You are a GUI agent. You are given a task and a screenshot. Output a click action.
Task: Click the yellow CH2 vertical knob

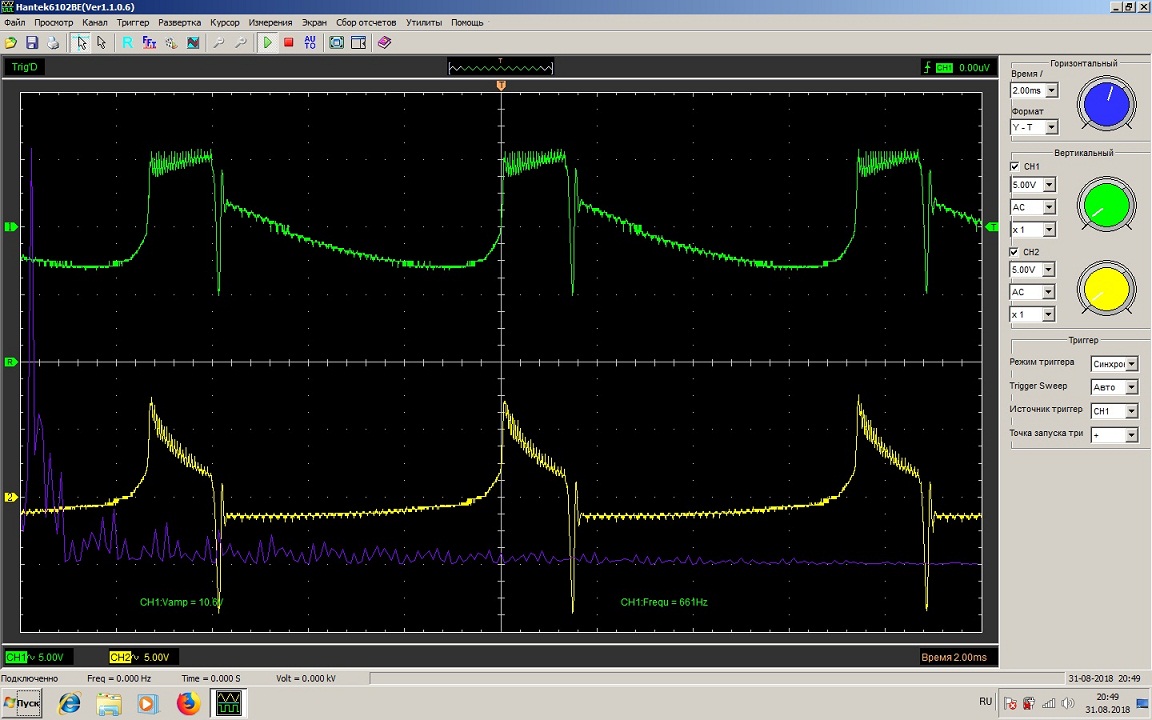(x=1106, y=289)
